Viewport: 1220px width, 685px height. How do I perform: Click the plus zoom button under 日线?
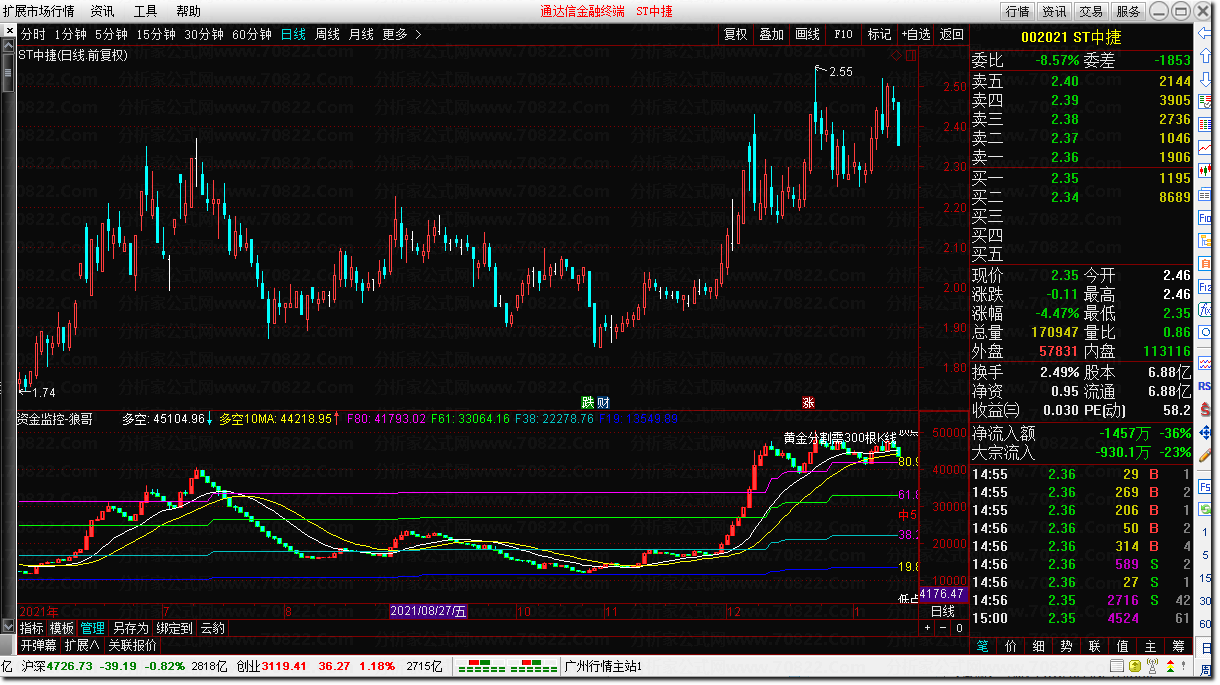click(x=927, y=628)
